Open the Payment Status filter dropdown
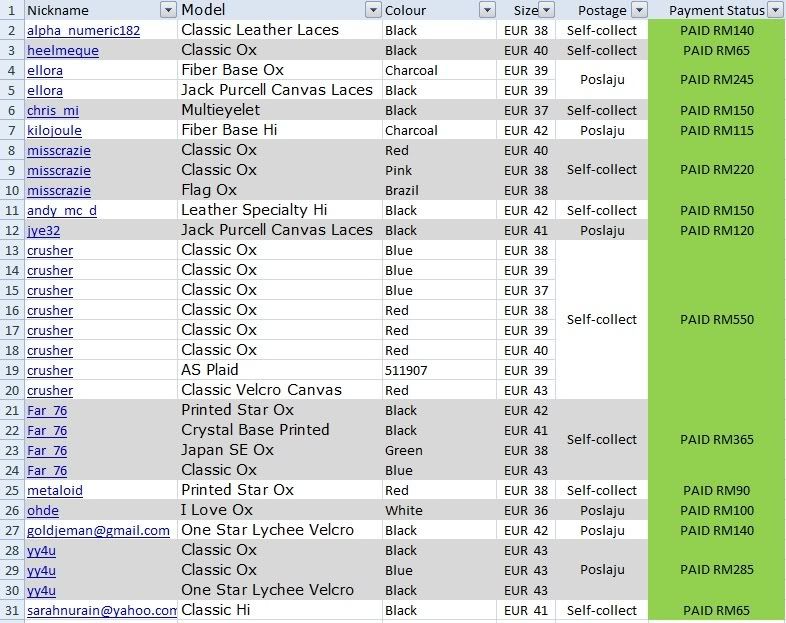This screenshot has width=786, height=623. point(775,10)
